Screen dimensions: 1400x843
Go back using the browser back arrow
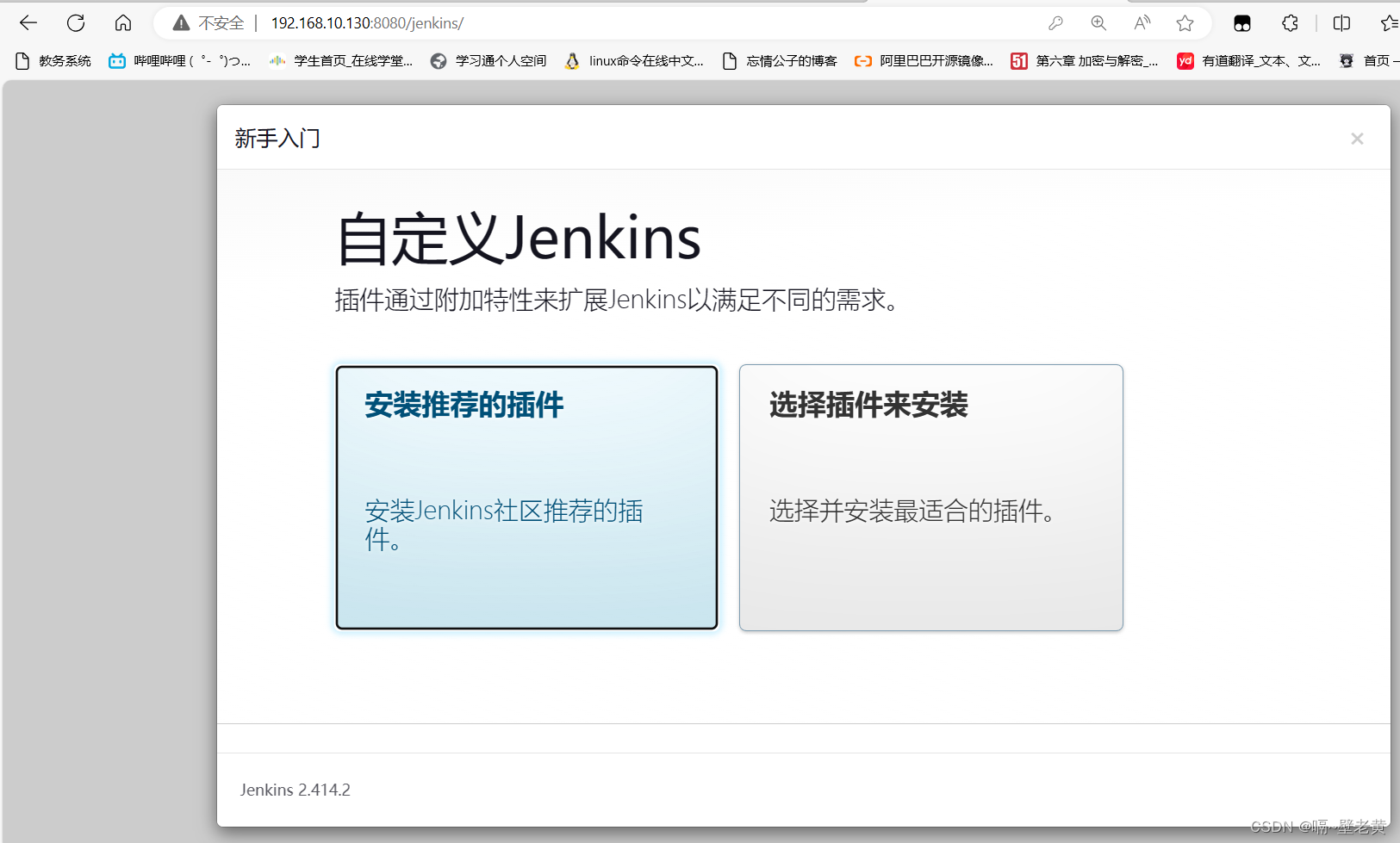point(28,23)
